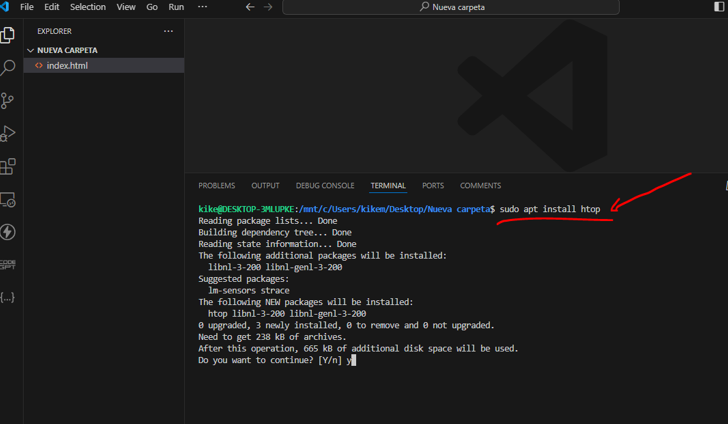Open the Remote Explorer view
This screenshot has height=424, width=728.
click(8, 200)
